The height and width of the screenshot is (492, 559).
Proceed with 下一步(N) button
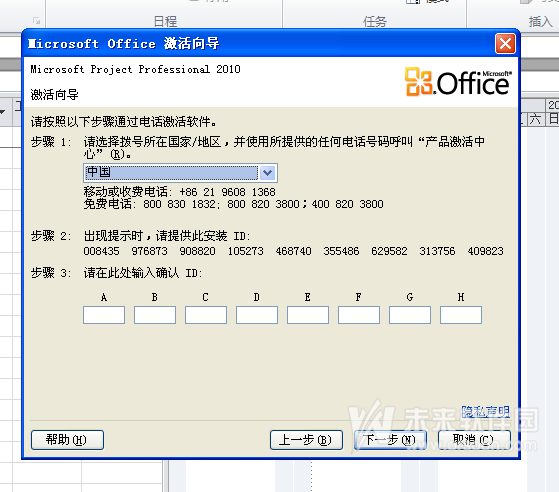390,440
